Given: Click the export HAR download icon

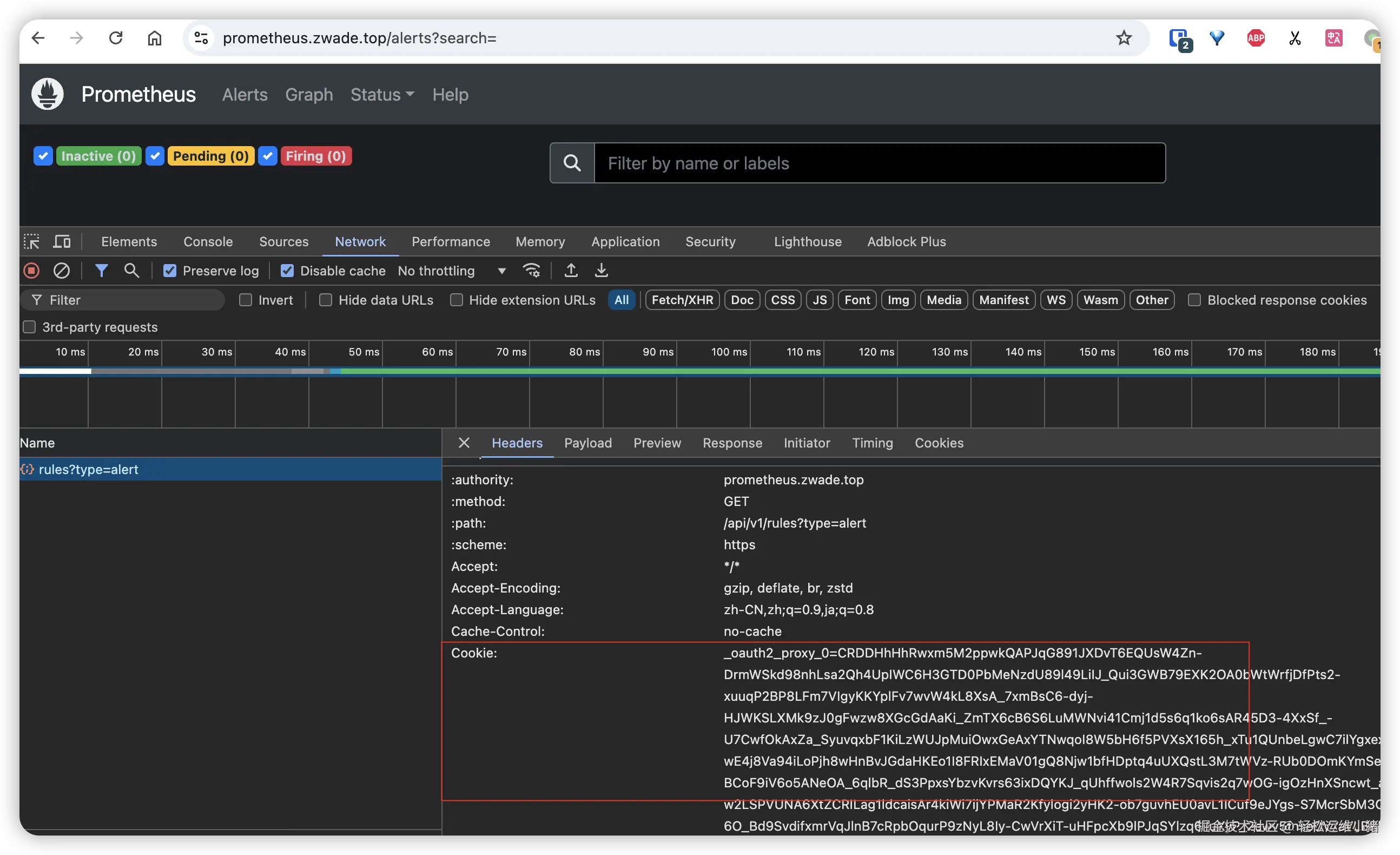Looking at the screenshot, I should coord(601,271).
